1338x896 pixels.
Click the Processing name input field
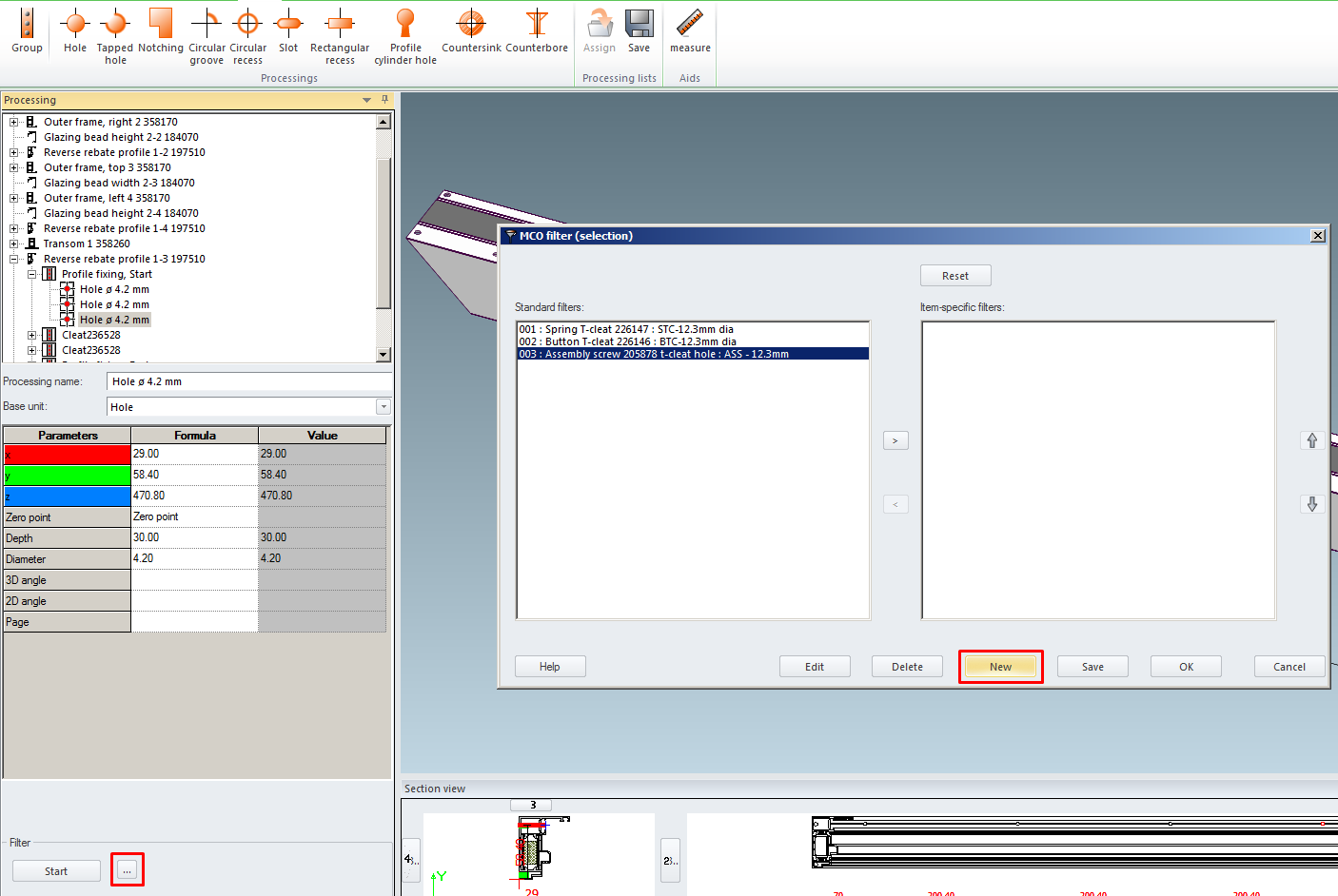point(248,381)
